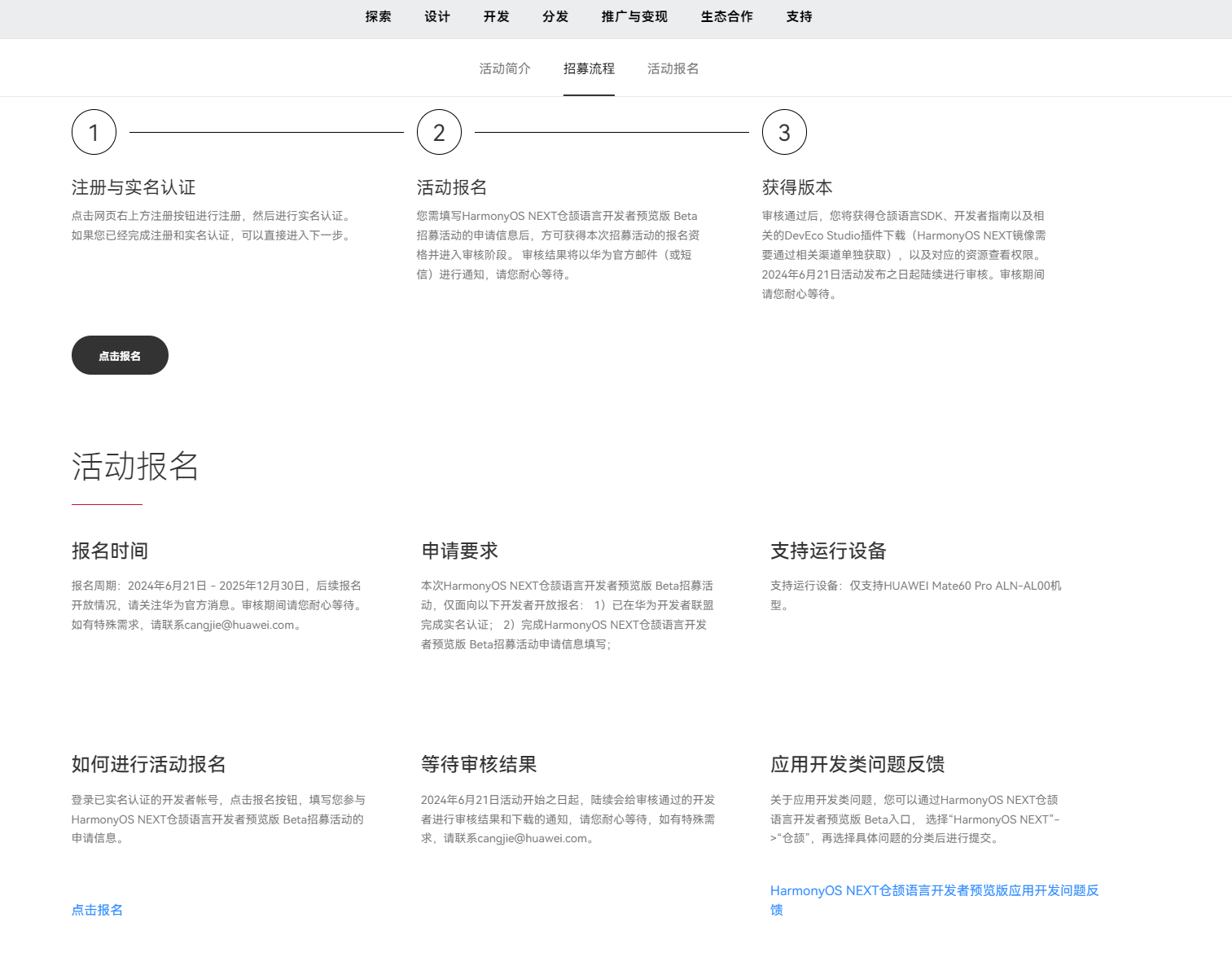The width and height of the screenshot is (1232, 953).
Task: Open the 设计 navigation menu
Action: (x=437, y=16)
